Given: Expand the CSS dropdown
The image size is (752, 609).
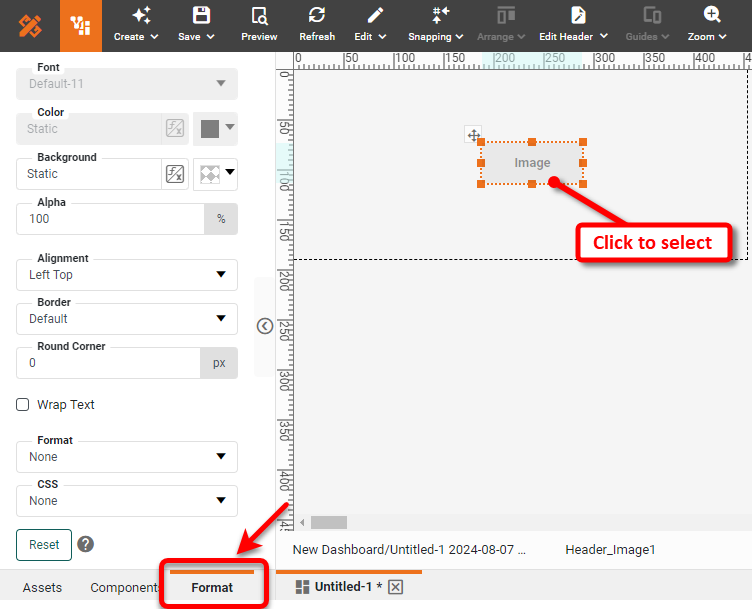Looking at the screenshot, I should [127, 501].
